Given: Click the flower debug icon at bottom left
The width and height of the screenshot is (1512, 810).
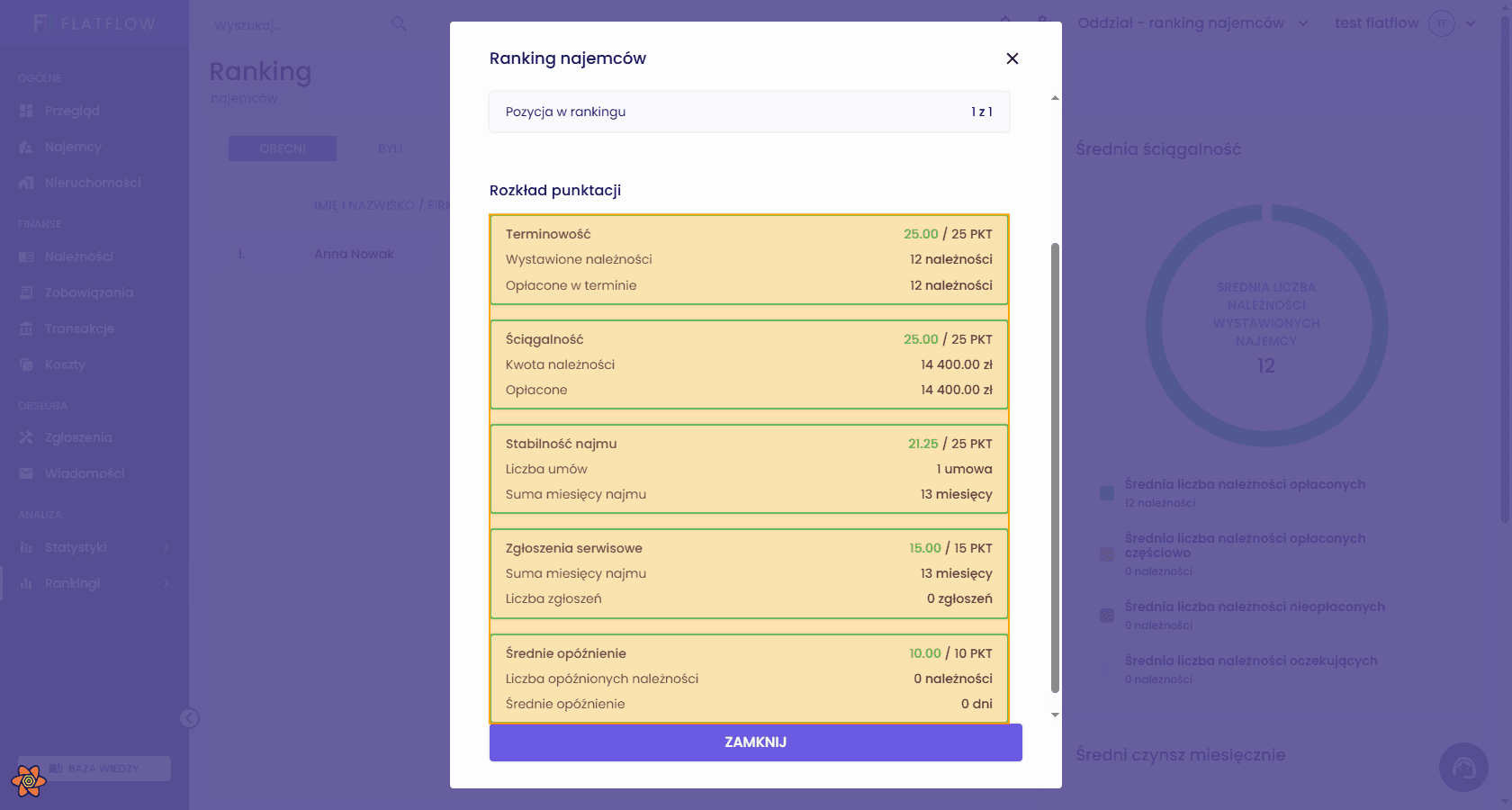Looking at the screenshot, I should tap(29, 781).
